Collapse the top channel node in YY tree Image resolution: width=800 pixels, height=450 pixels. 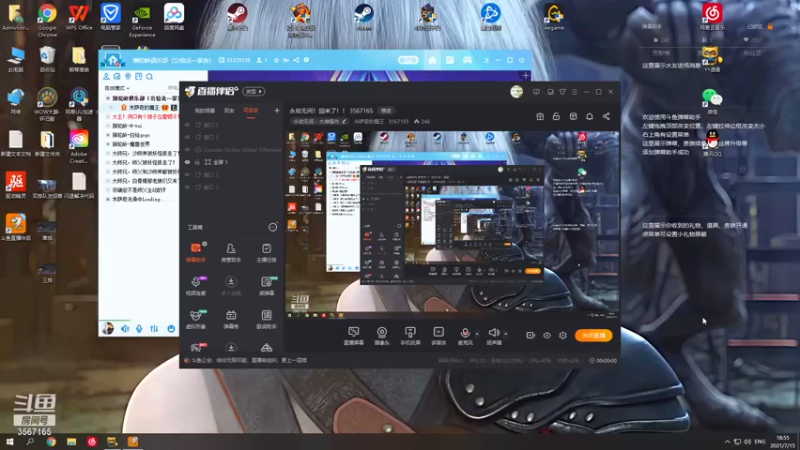[108, 98]
